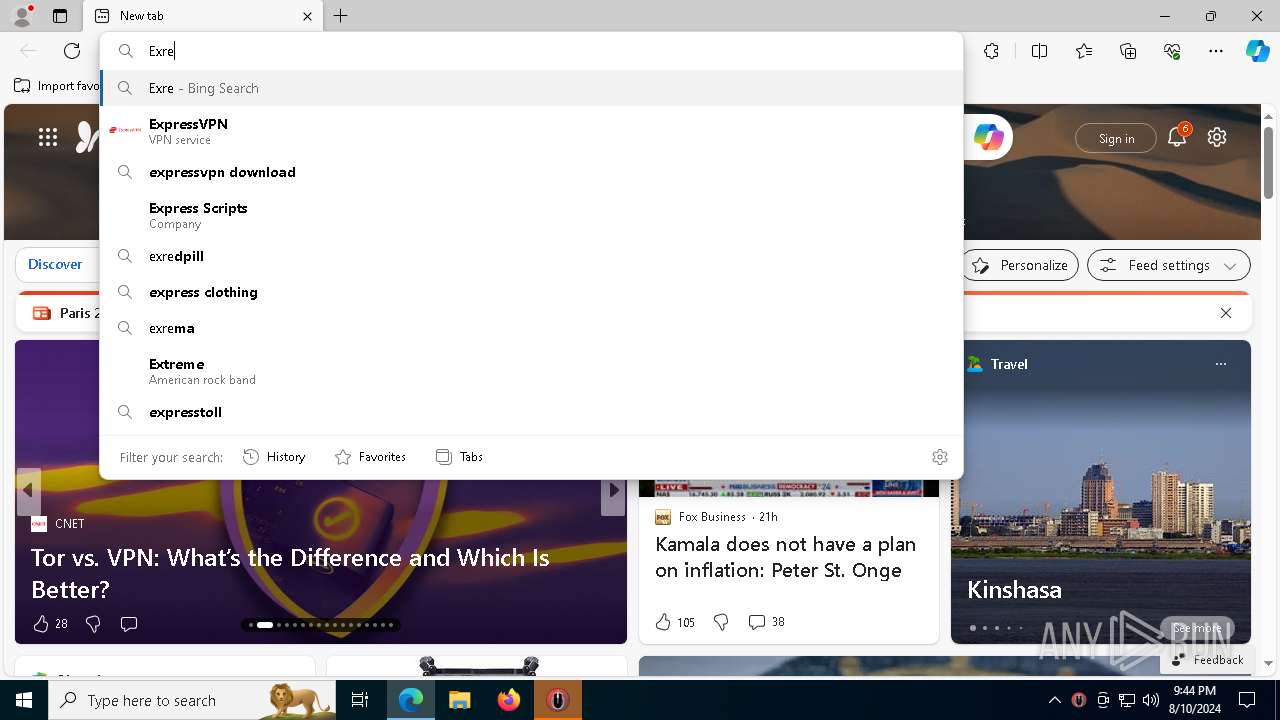Image resolution: width=1280 pixels, height=720 pixels.
Task: Filter search by Favorites
Action: click(x=370, y=457)
